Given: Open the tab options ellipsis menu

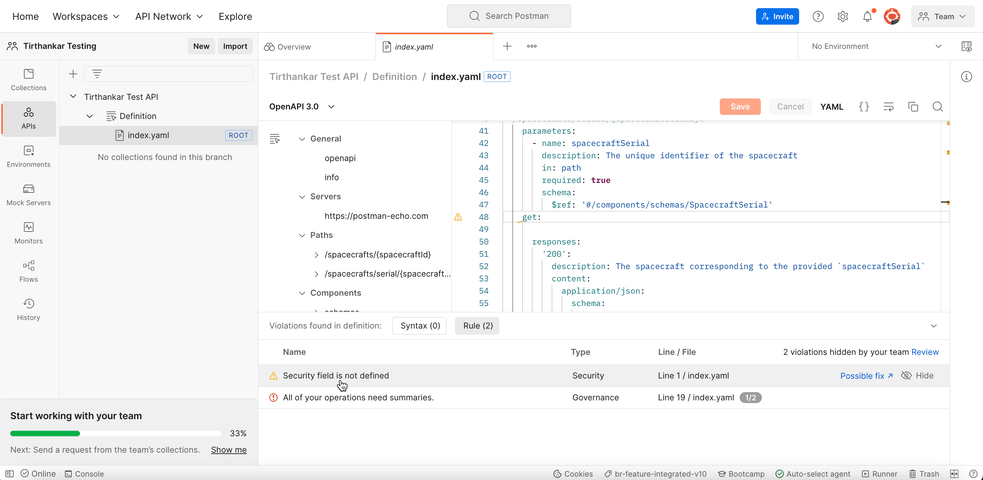Looking at the screenshot, I should pyautogui.click(x=532, y=46).
